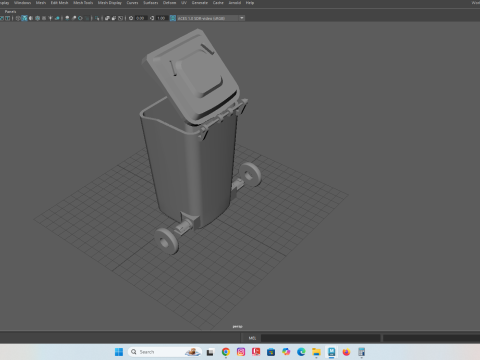Screen dimensions: 480x360
Task: Click the persp camera label
Action: [237, 326]
